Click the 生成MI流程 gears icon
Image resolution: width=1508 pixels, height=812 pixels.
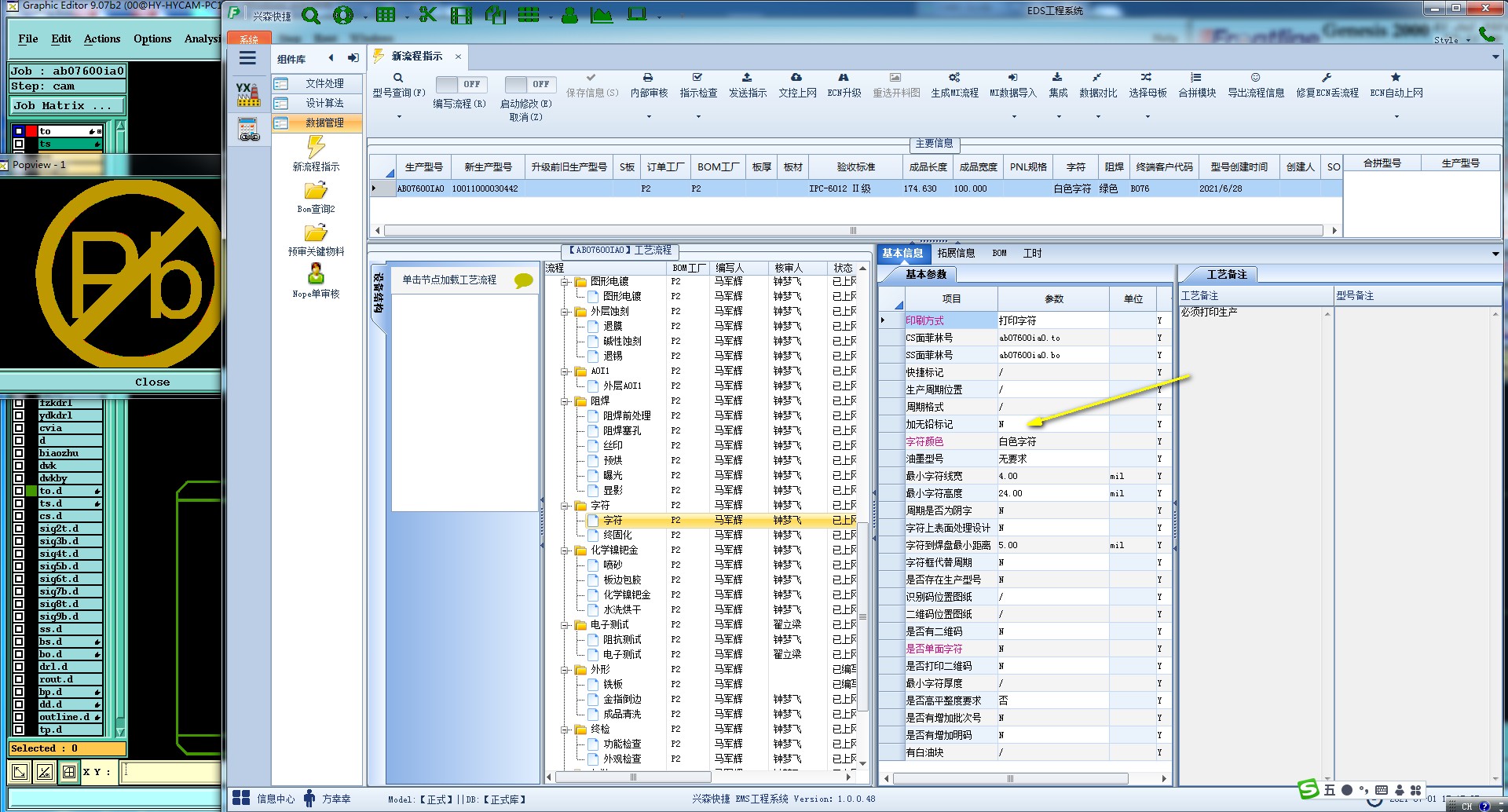(954, 78)
